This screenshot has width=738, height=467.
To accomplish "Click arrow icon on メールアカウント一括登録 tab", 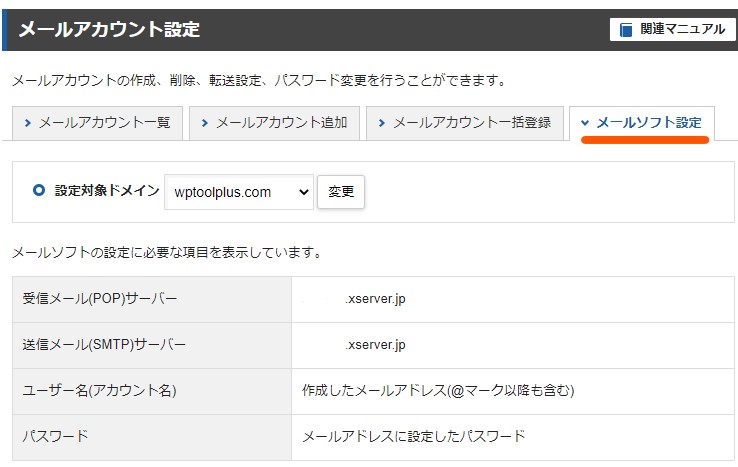I will pos(381,123).
